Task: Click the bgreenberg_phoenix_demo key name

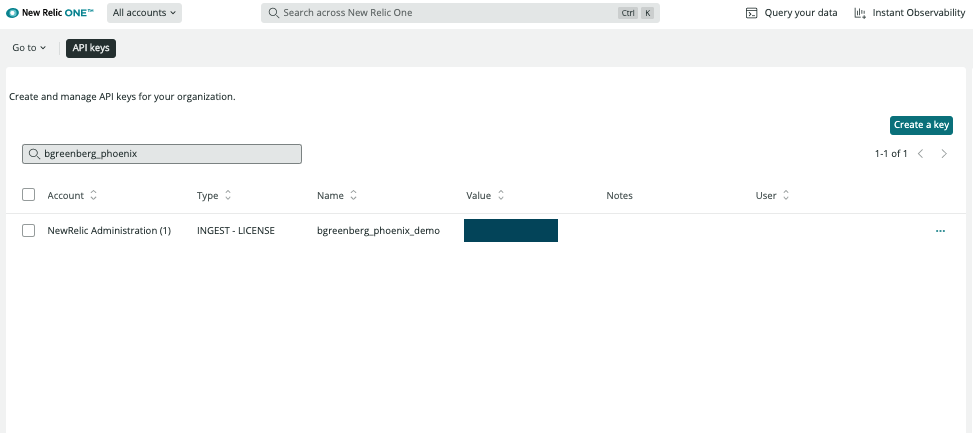Action: [x=378, y=231]
